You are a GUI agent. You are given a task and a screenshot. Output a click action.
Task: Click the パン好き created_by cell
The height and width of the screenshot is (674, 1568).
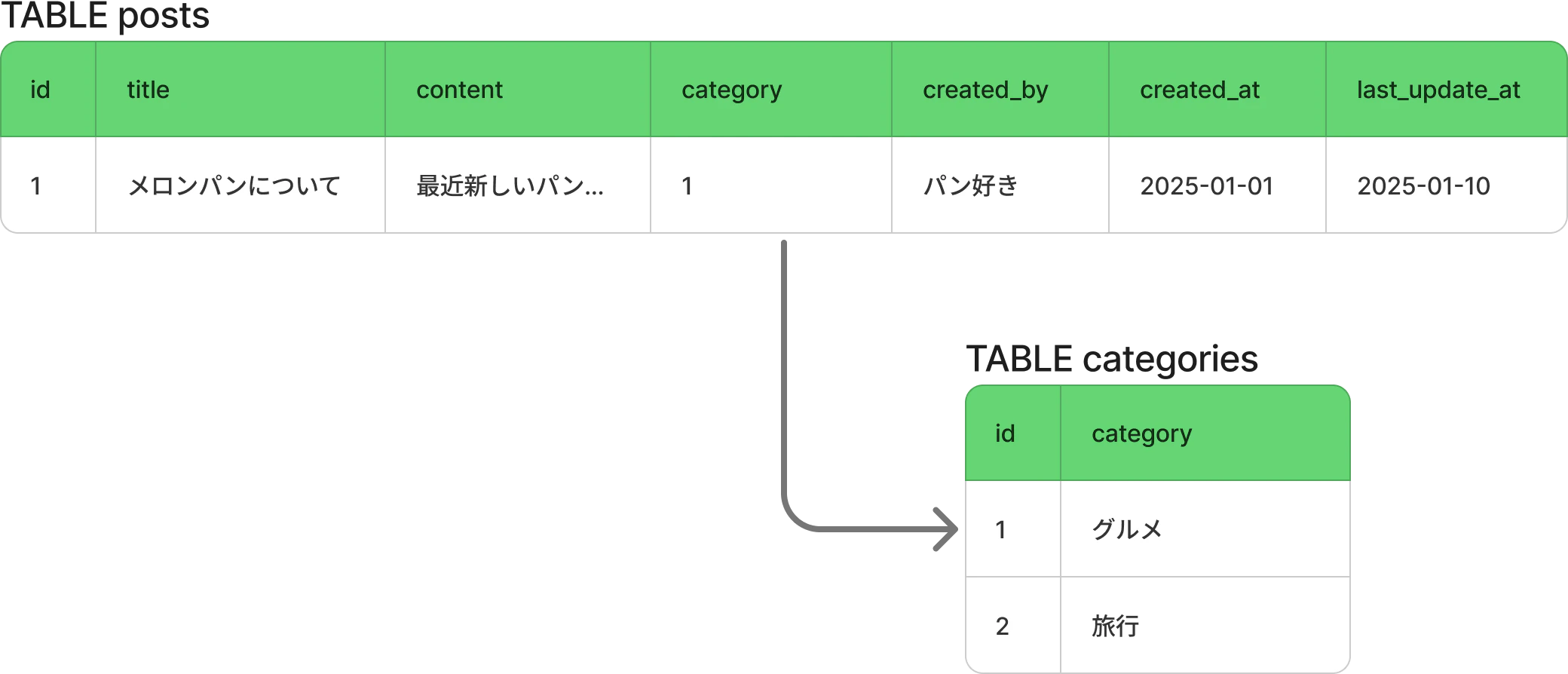(1000, 185)
